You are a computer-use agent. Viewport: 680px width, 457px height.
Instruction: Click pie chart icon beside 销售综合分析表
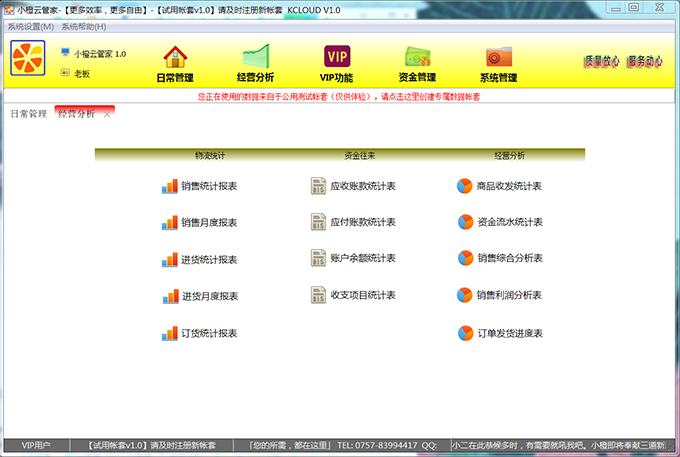coord(465,258)
